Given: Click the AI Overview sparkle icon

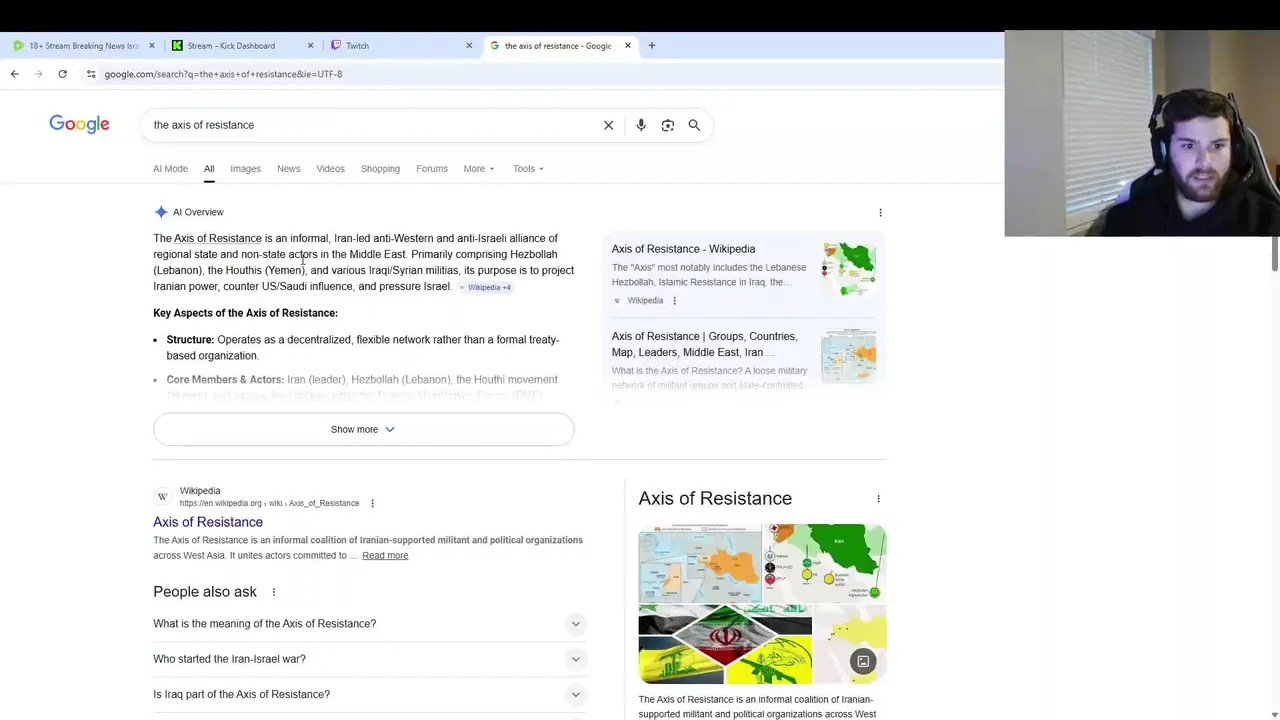Looking at the screenshot, I should click(161, 212).
